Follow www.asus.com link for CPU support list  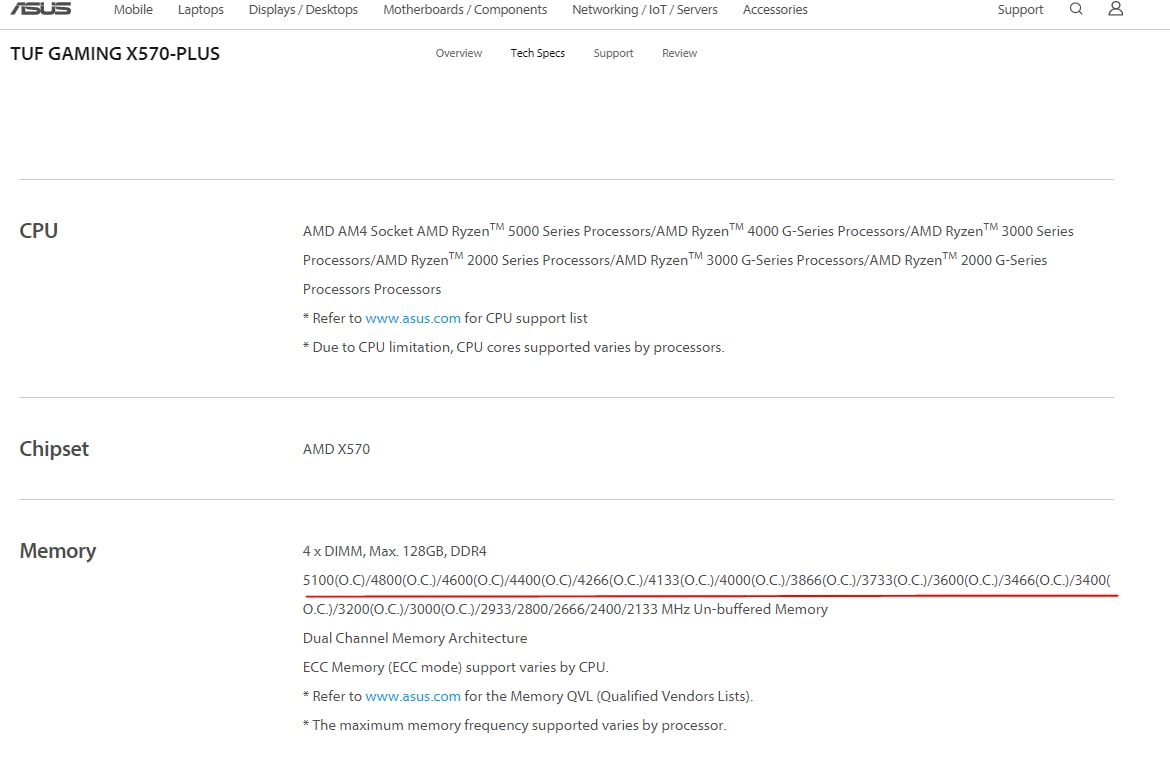point(413,318)
